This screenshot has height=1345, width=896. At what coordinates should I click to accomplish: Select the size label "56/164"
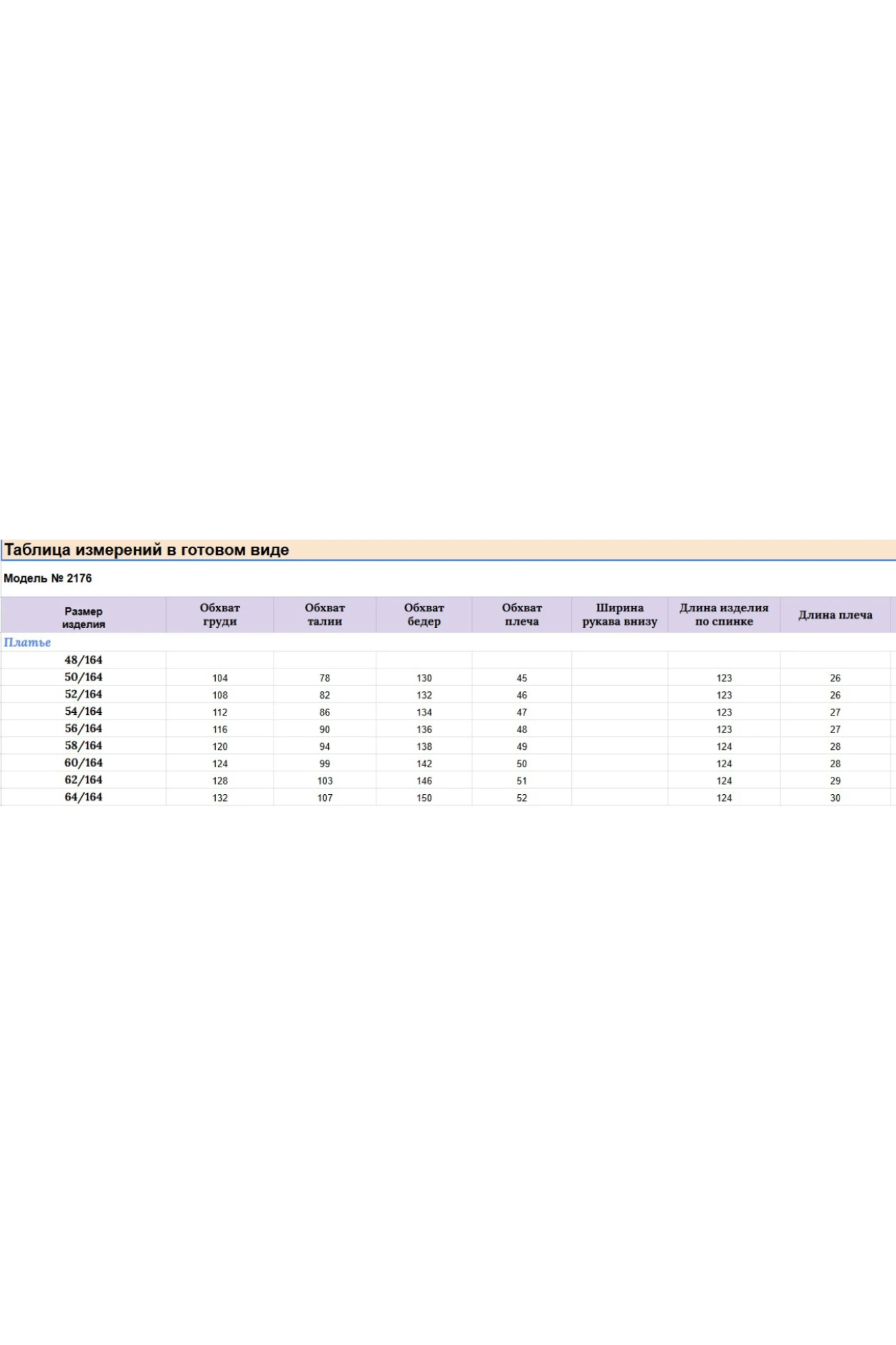[83, 728]
